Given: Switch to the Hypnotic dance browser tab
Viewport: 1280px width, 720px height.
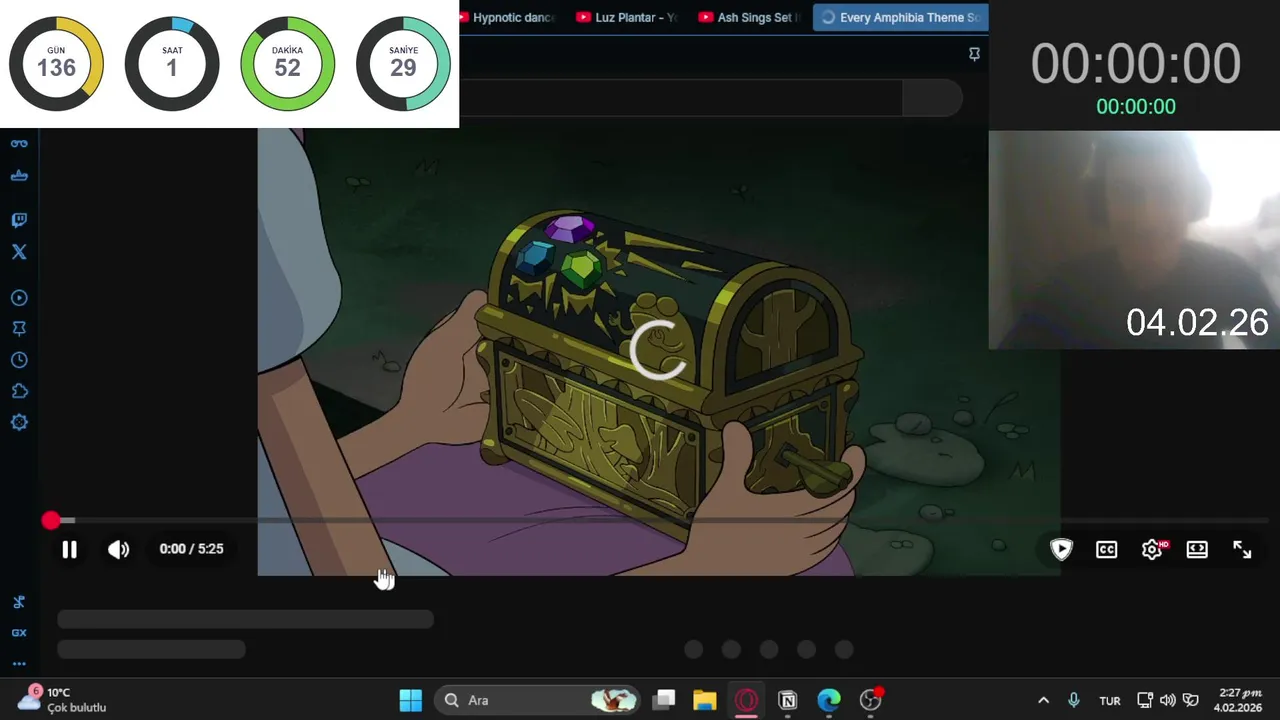Looking at the screenshot, I should tap(508, 17).
